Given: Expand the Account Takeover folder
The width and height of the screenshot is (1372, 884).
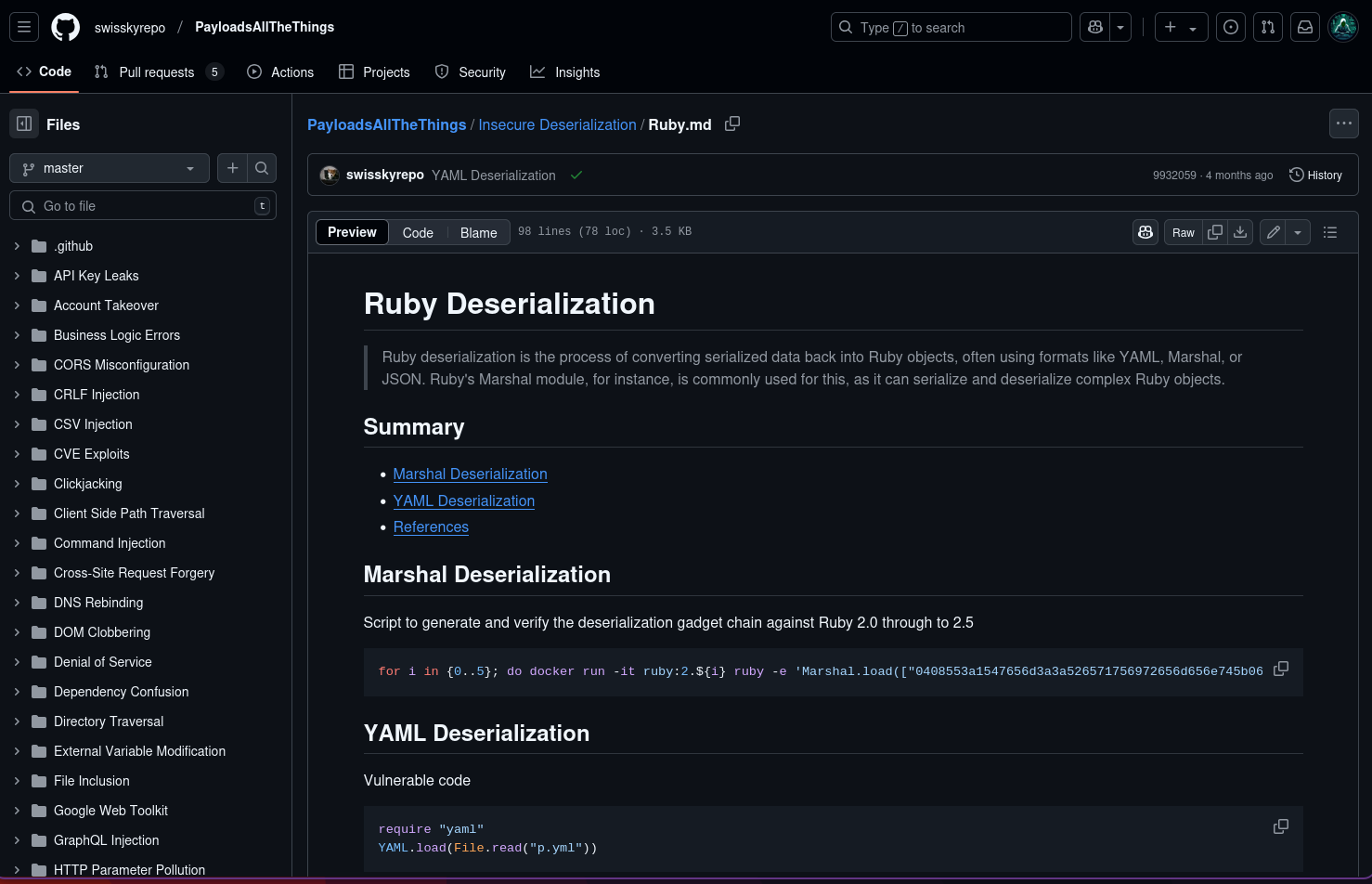Looking at the screenshot, I should pos(17,305).
